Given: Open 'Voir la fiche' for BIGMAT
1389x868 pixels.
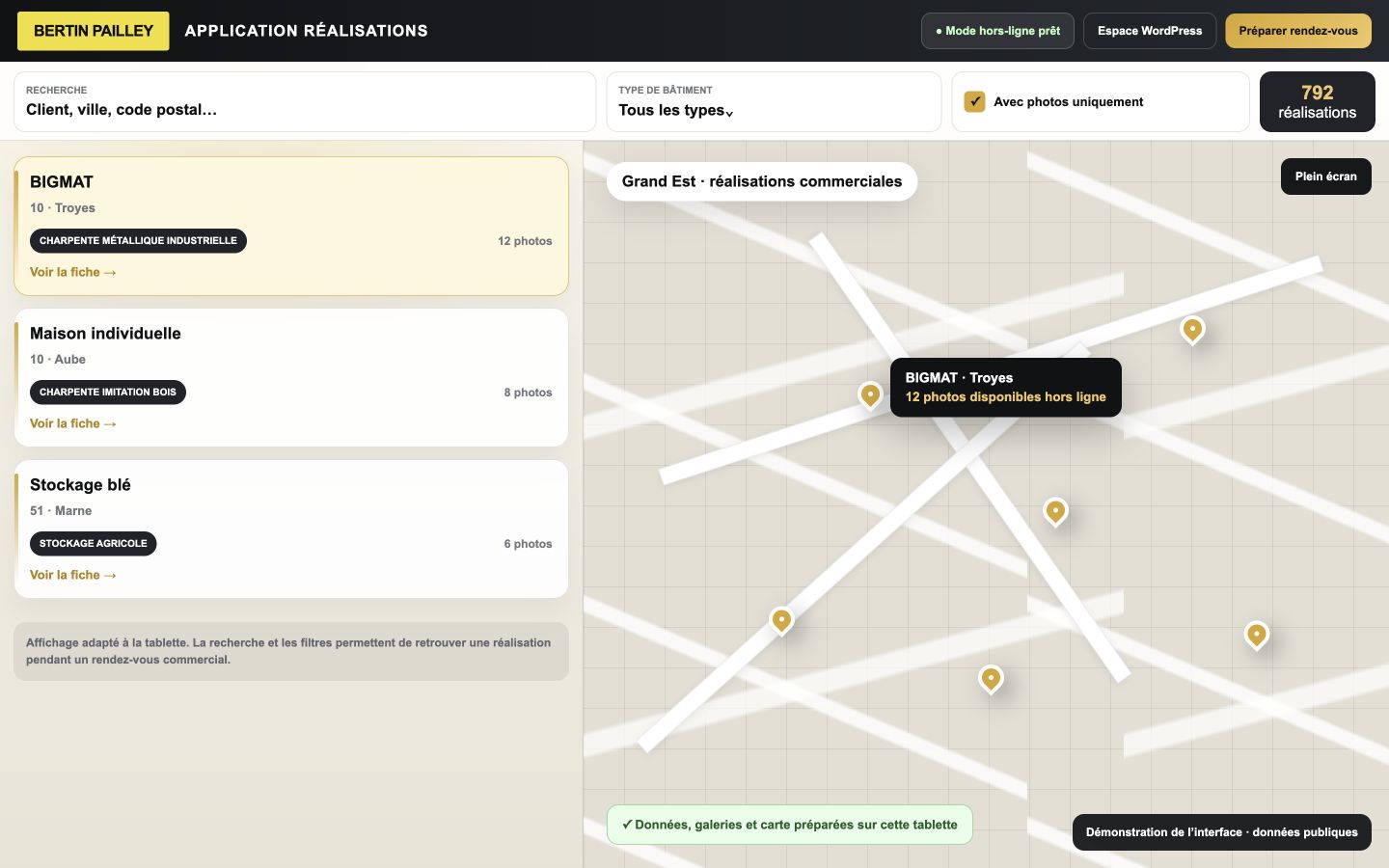Looking at the screenshot, I should [73, 272].
